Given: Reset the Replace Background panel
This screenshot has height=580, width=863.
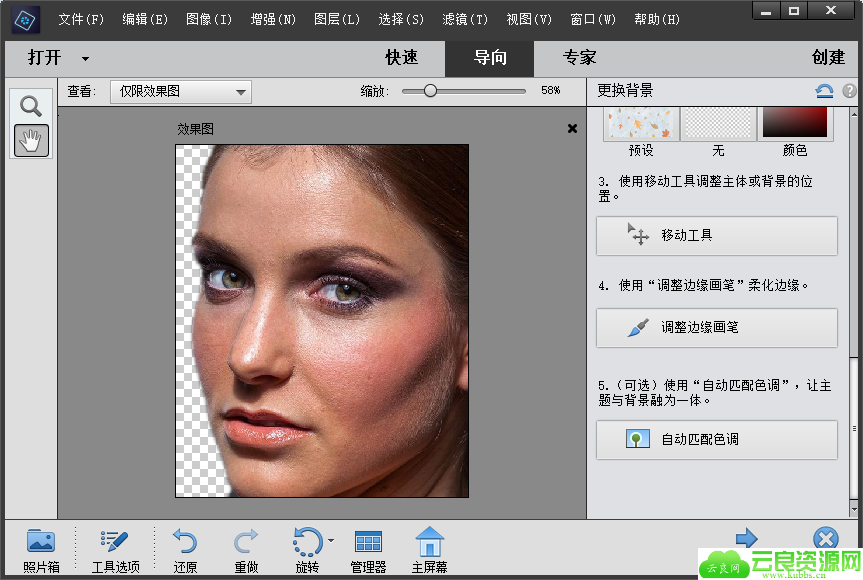Looking at the screenshot, I should click(x=824, y=91).
